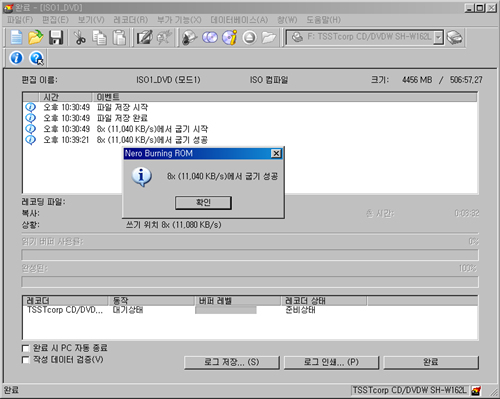The height and width of the screenshot is (399, 500).
Task: Click the info icon beside 굽기 성공 log row
Action: click(30, 139)
